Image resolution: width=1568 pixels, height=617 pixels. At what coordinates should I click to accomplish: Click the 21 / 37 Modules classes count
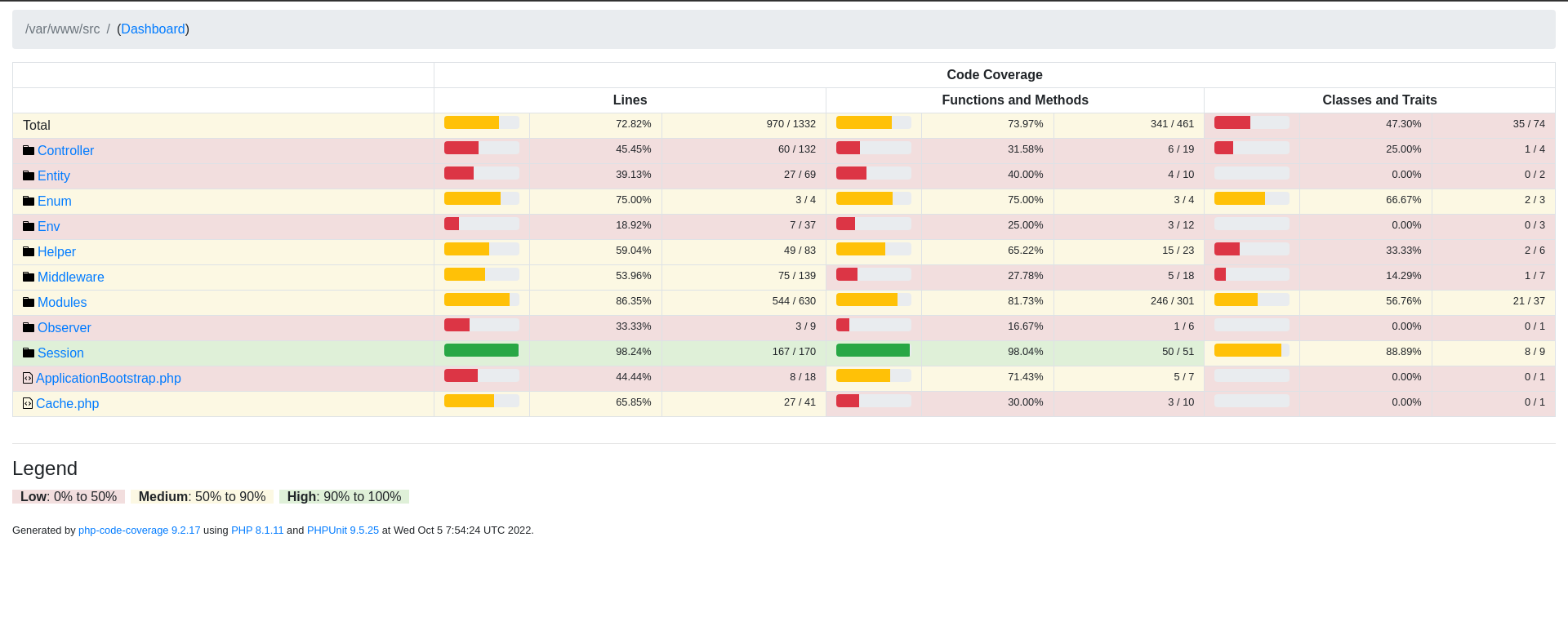pyautogui.click(x=1529, y=301)
